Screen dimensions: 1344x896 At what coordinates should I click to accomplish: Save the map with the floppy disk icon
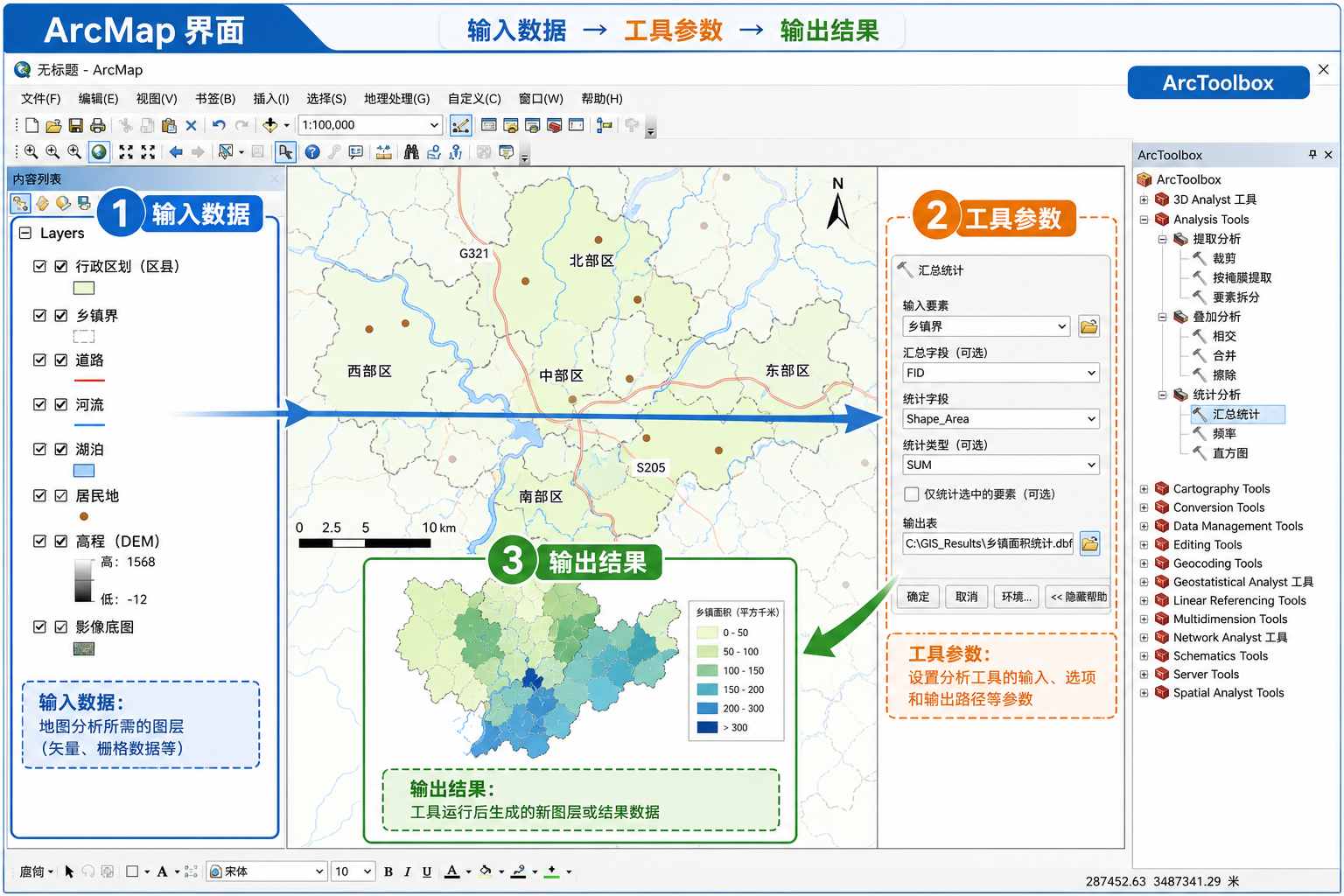(76, 125)
